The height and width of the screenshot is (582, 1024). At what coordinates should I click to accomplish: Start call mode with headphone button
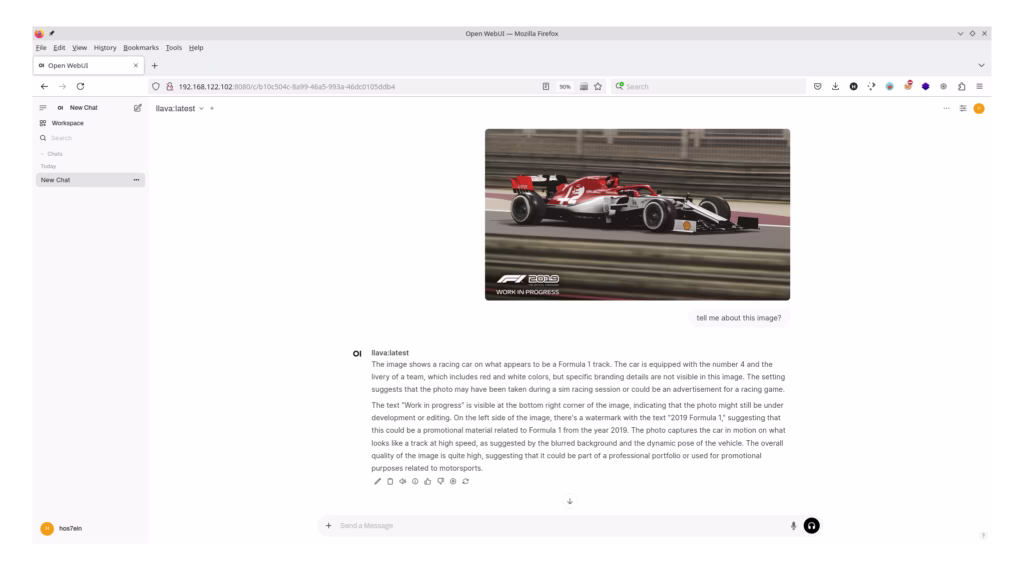[x=811, y=525]
